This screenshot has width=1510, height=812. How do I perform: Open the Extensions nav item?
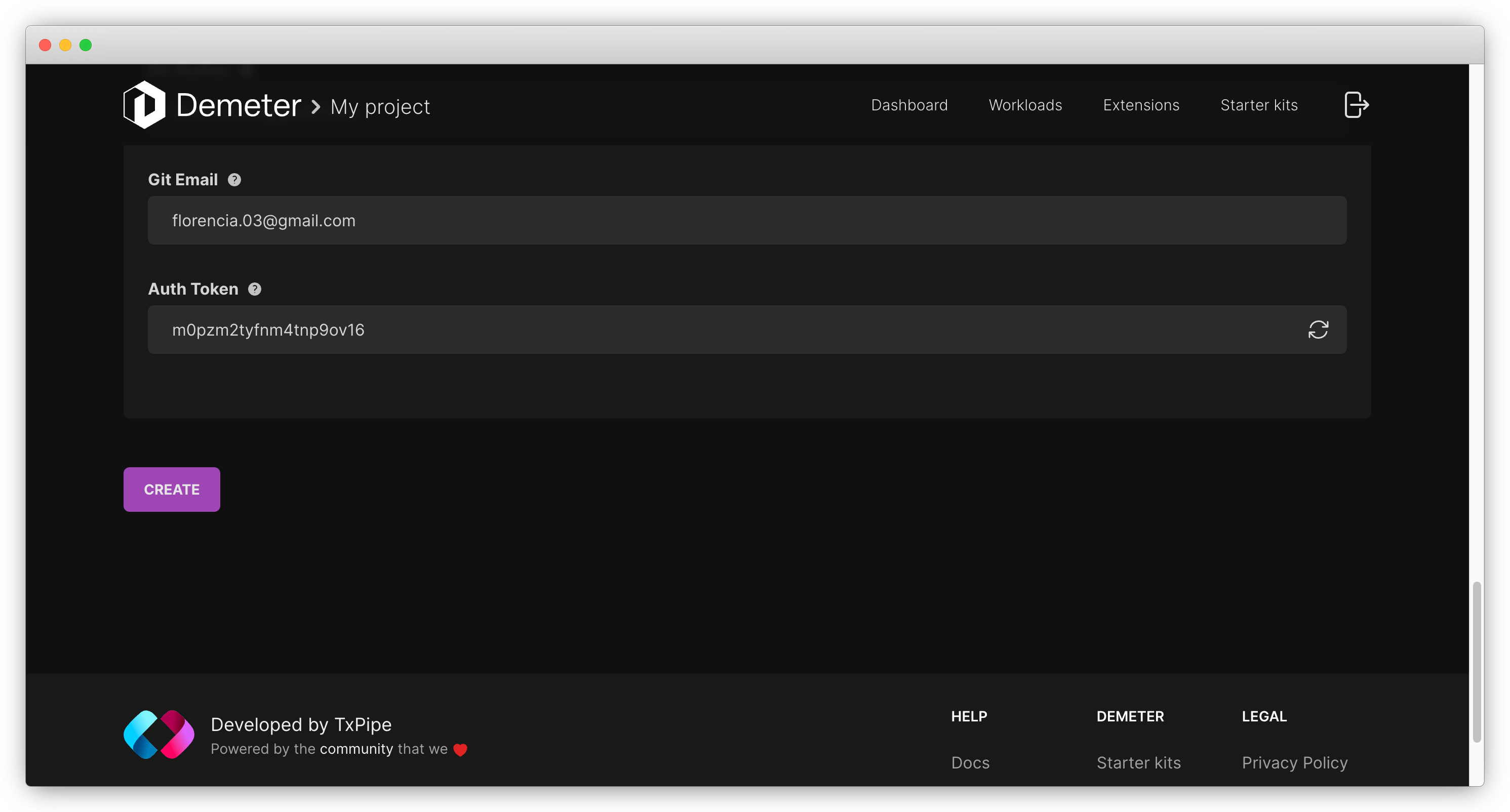coord(1141,105)
